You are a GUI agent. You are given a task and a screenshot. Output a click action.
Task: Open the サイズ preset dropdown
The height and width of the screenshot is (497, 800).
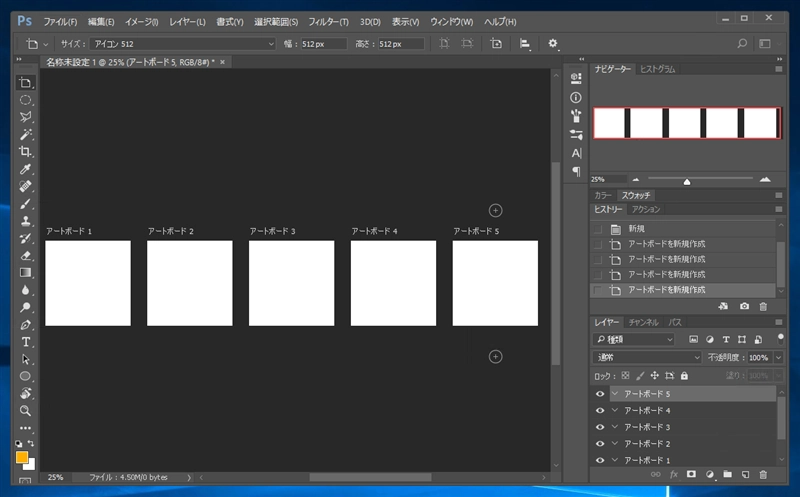pyautogui.click(x=181, y=44)
